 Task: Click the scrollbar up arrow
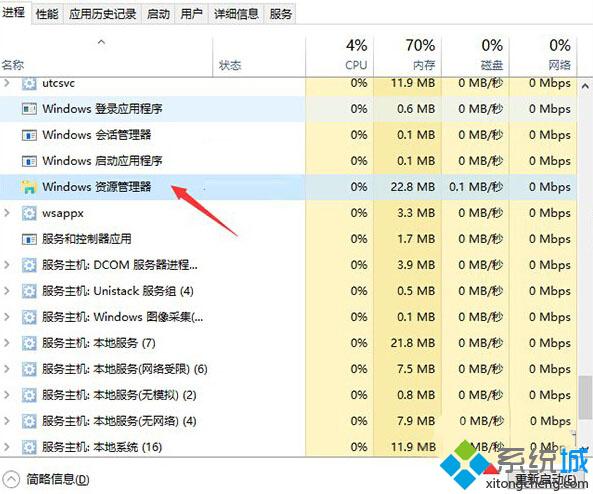click(x=585, y=86)
